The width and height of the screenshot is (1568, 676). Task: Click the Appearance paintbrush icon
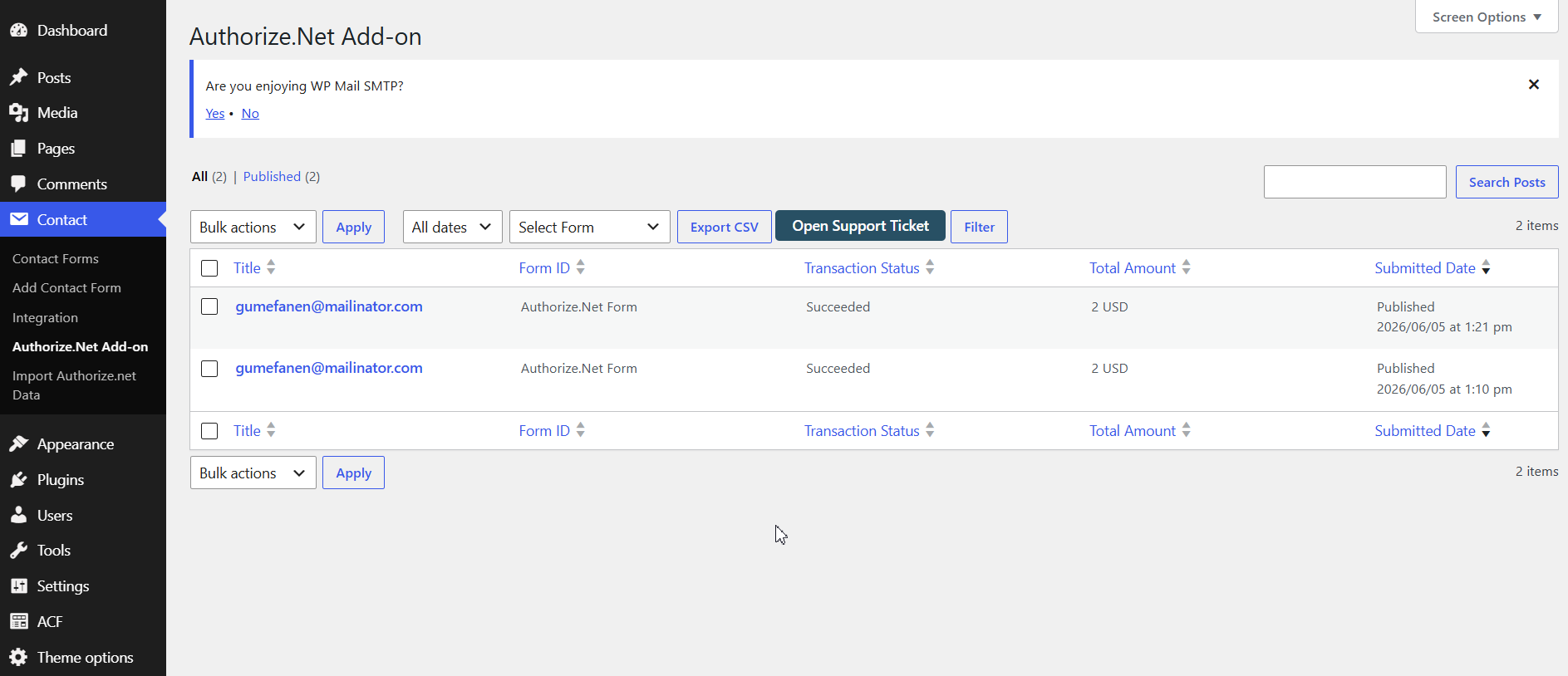[x=18, y=444]
